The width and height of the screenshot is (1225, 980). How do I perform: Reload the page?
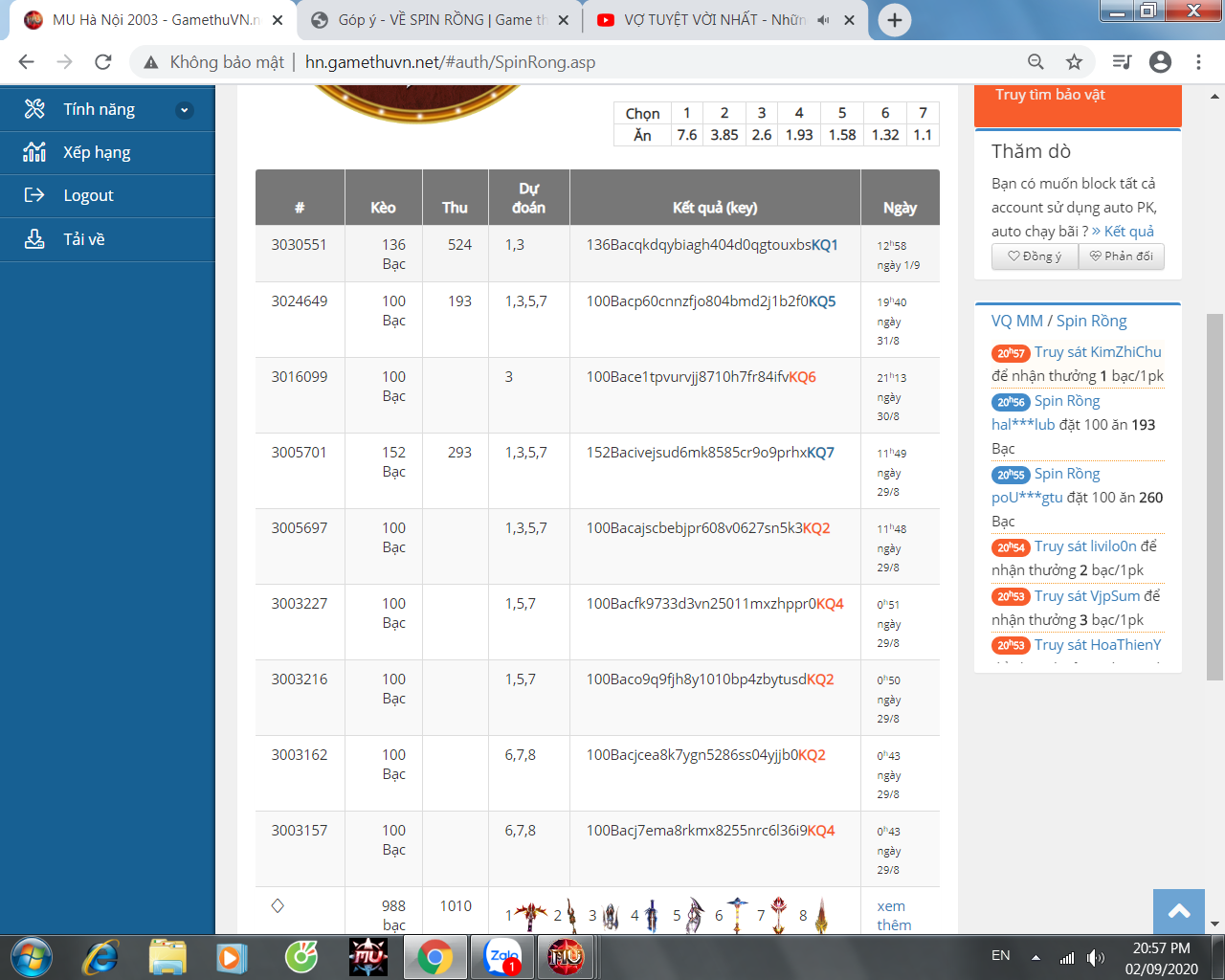coord(103,62)
